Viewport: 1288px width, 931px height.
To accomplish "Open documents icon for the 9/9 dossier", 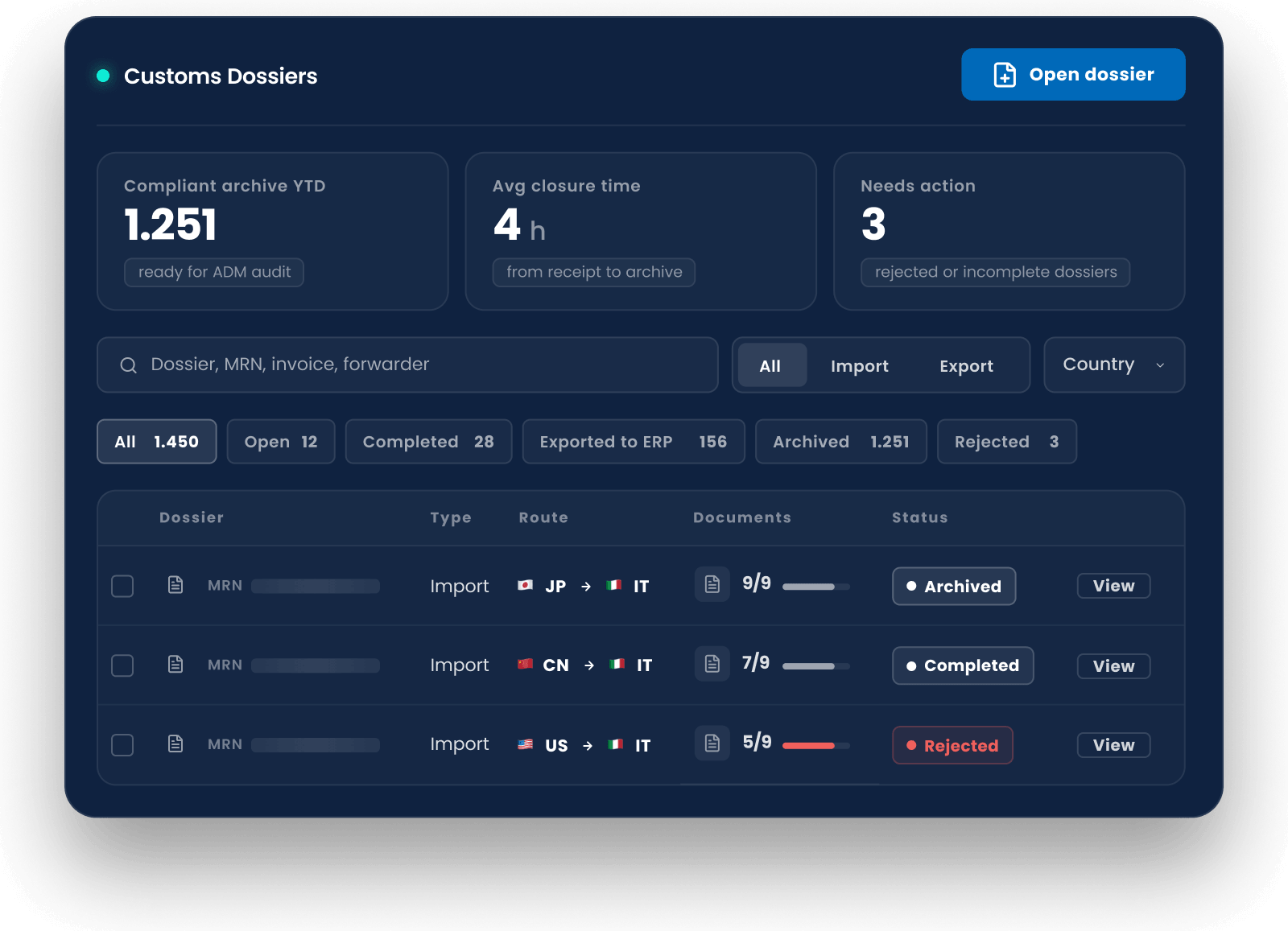I will [712, 584].
